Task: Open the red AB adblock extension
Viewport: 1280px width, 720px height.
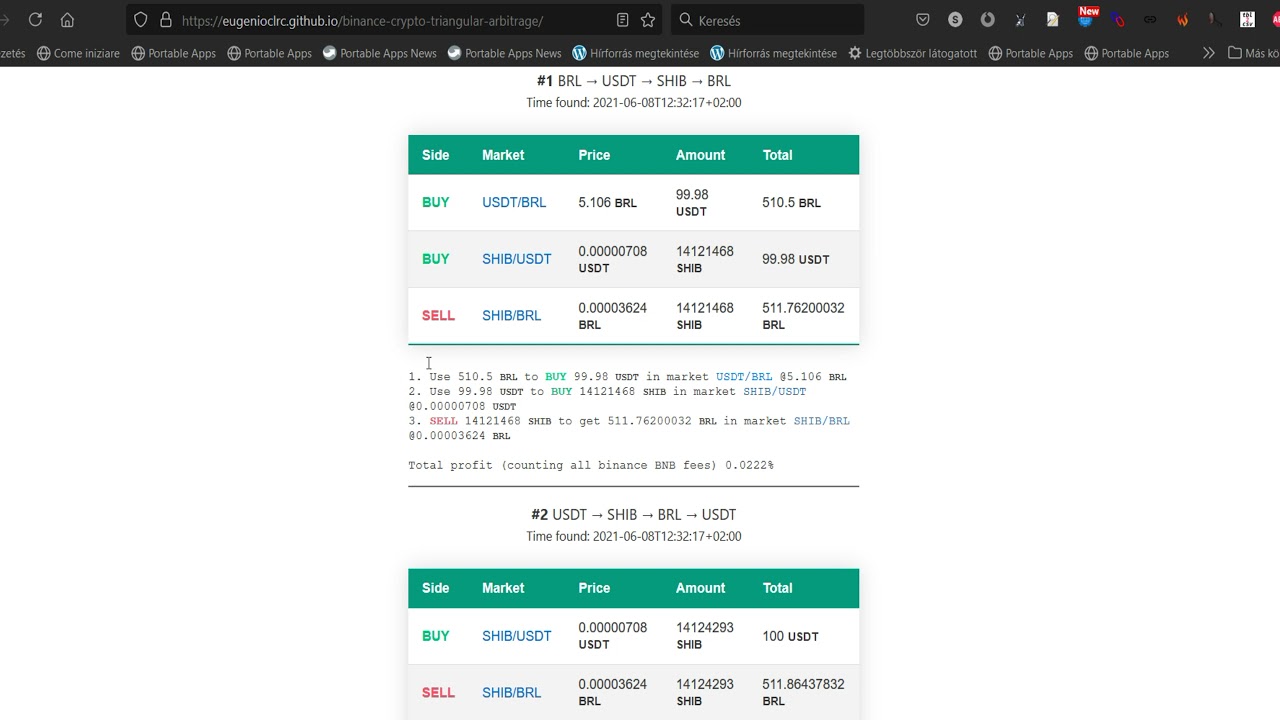Action: (1275, 19)
